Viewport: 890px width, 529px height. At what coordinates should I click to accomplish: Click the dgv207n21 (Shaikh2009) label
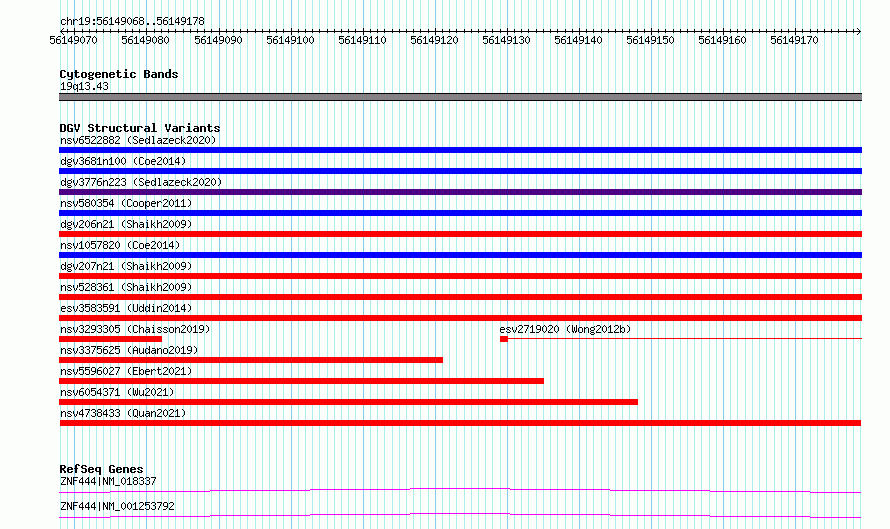click(126, 266)
